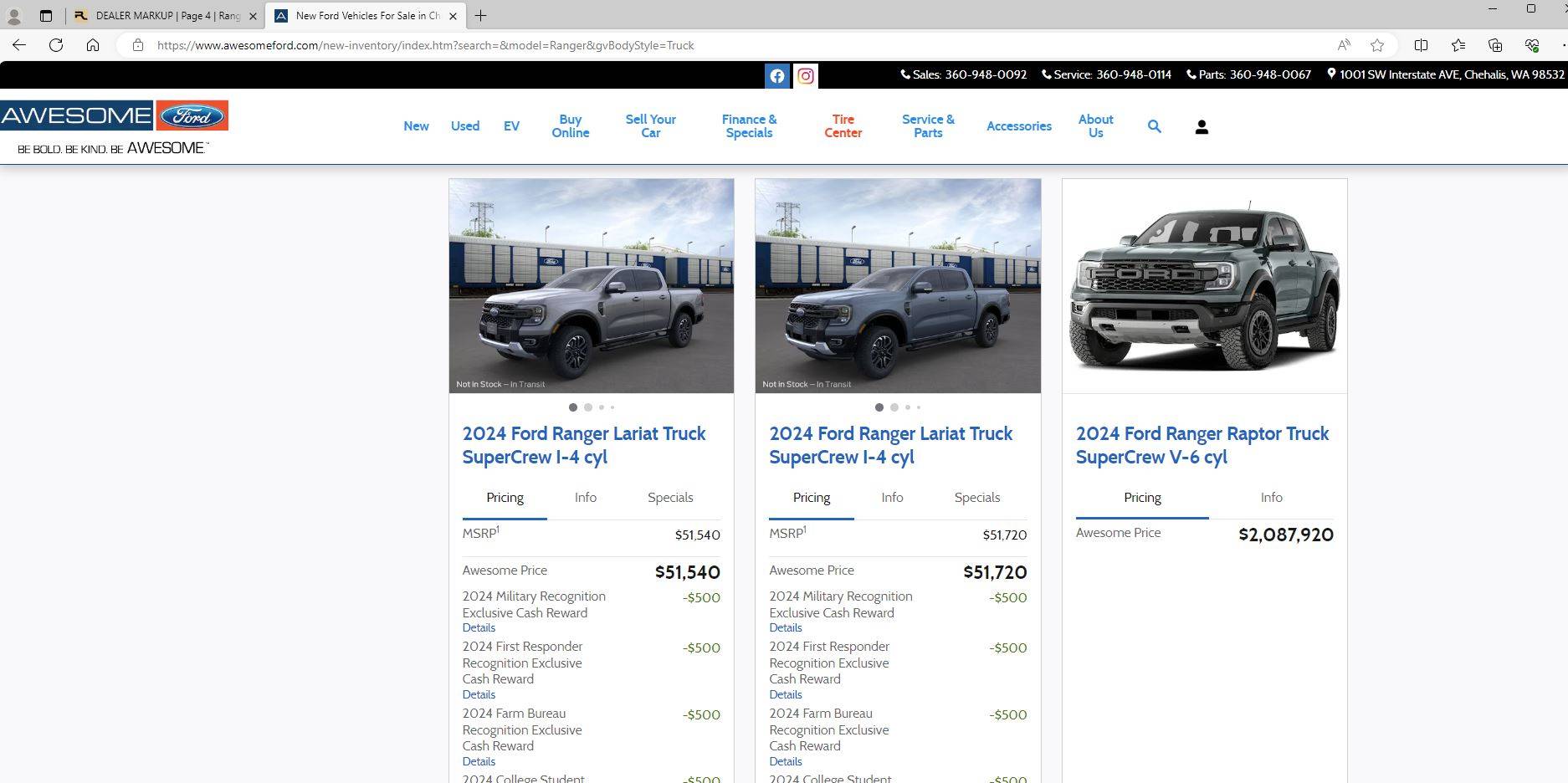This screenshot has height=783, width=1568.
Task: Open the New menu item
Action: [x=416, y=126]
